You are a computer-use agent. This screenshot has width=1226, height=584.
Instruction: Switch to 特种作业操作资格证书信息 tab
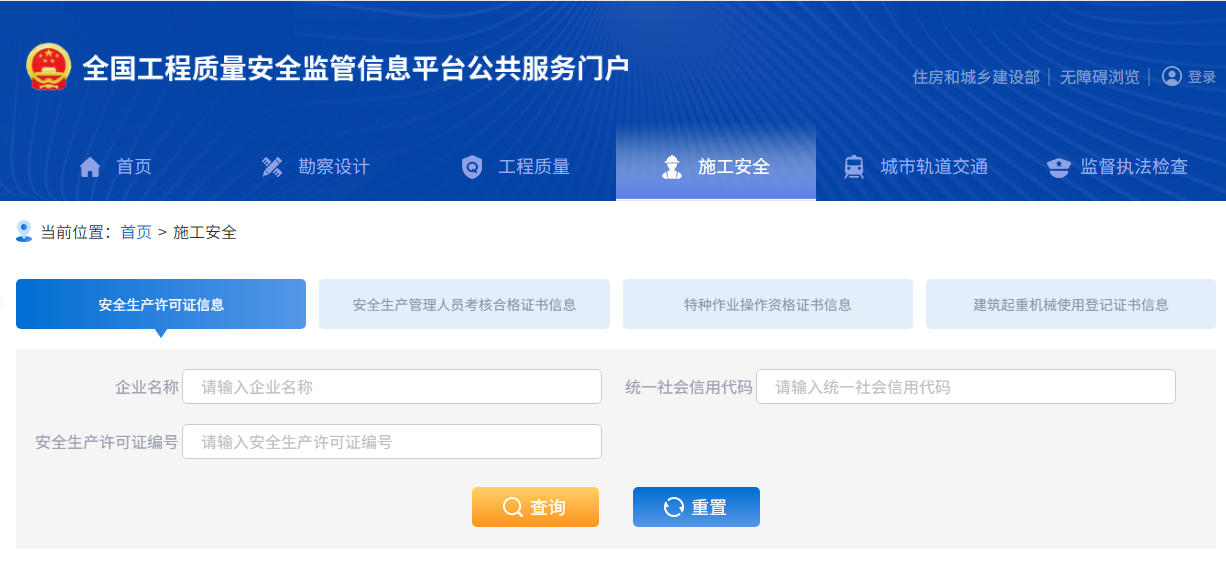click(768, 304)
